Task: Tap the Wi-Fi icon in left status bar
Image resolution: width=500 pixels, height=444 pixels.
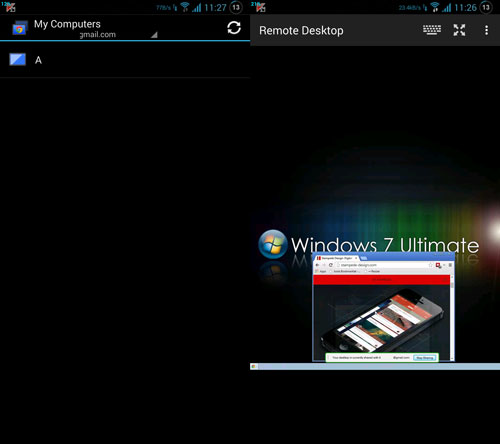Action: point(185,7)
